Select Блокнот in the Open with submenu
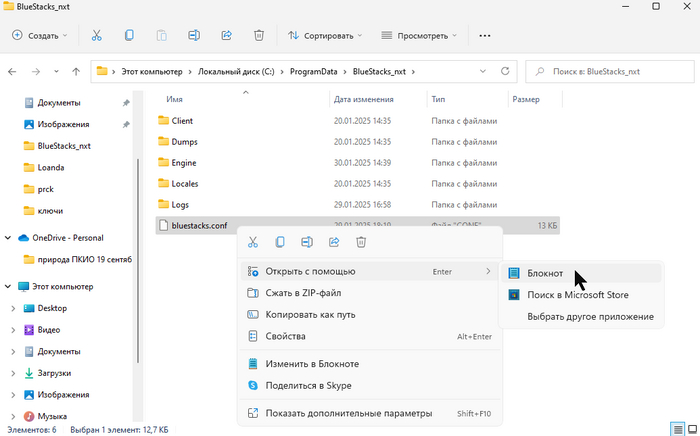The width and height of the screenshot is (700, 436). point(581,273)
